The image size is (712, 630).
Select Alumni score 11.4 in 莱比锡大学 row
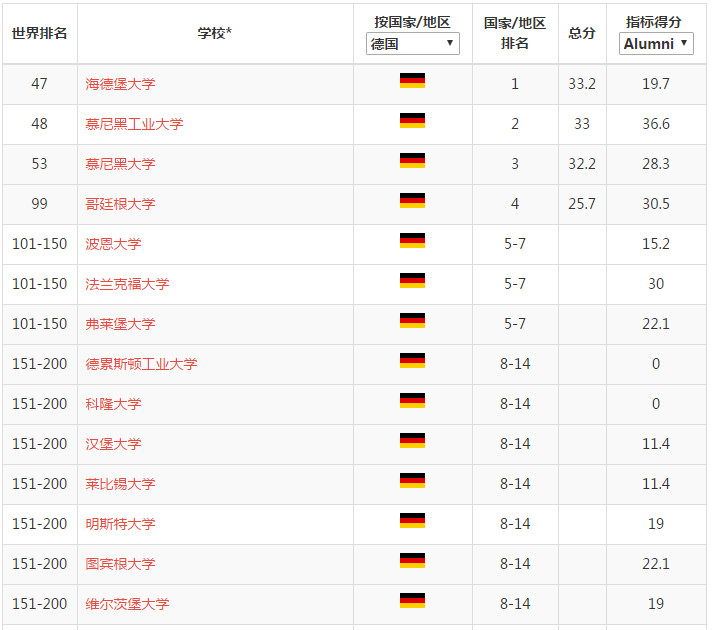[x=656, y=484]
